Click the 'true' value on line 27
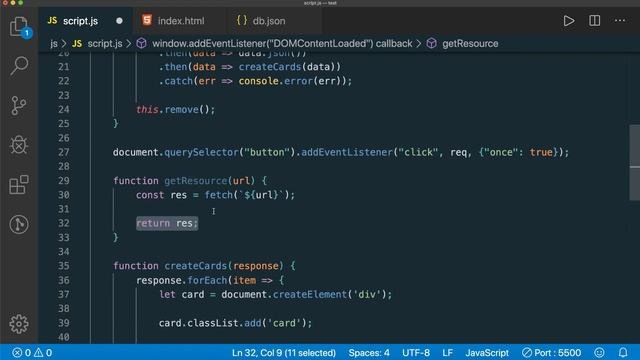This screenshot has height=360, width=640. (x=541, y=152)
